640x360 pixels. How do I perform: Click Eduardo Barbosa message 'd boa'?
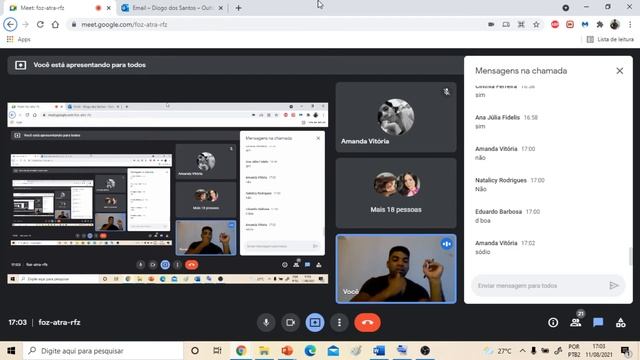pos(482,220)
